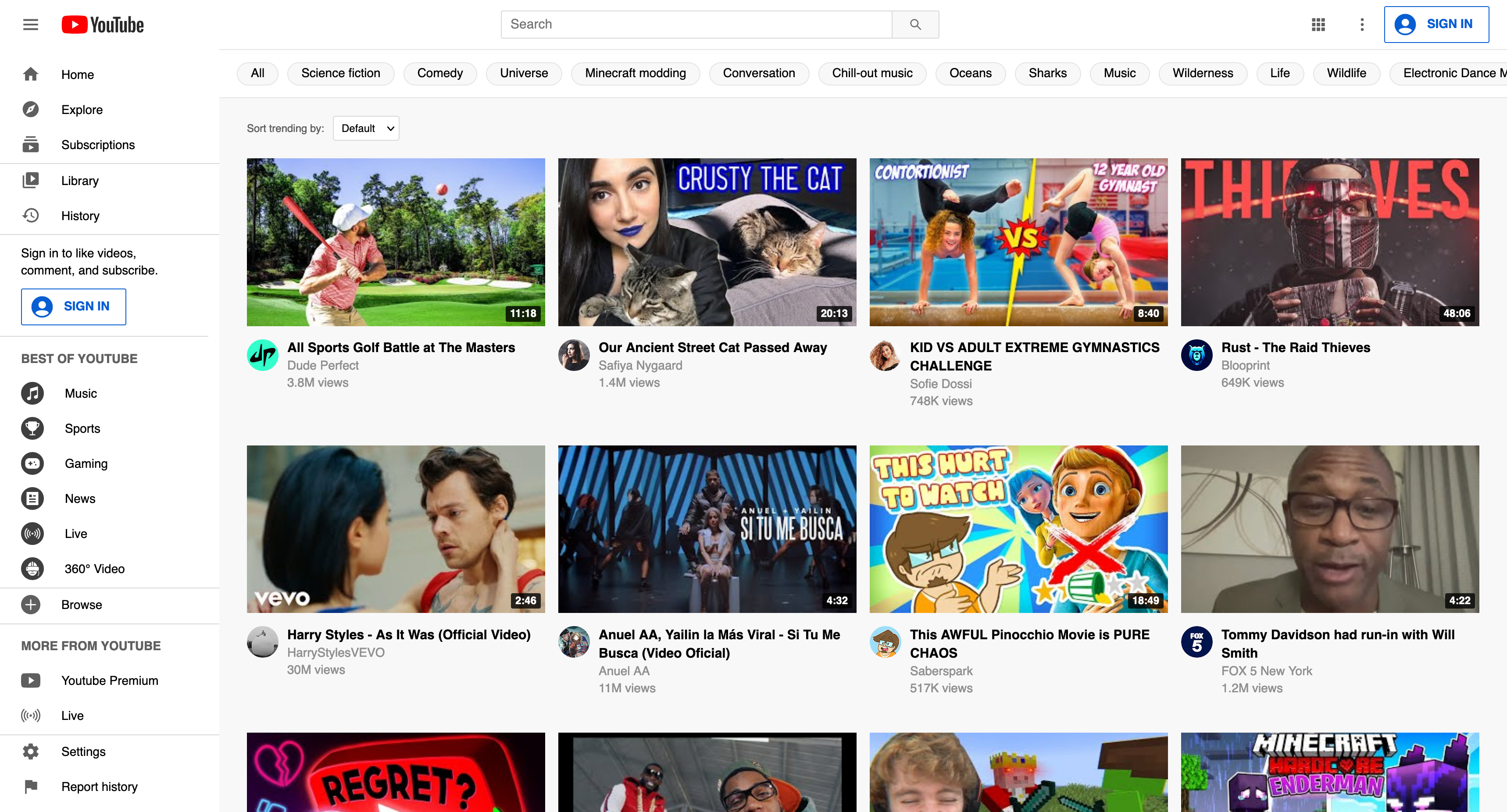Open the Sort trending by Default dropdown

click(x=366, y=128)
